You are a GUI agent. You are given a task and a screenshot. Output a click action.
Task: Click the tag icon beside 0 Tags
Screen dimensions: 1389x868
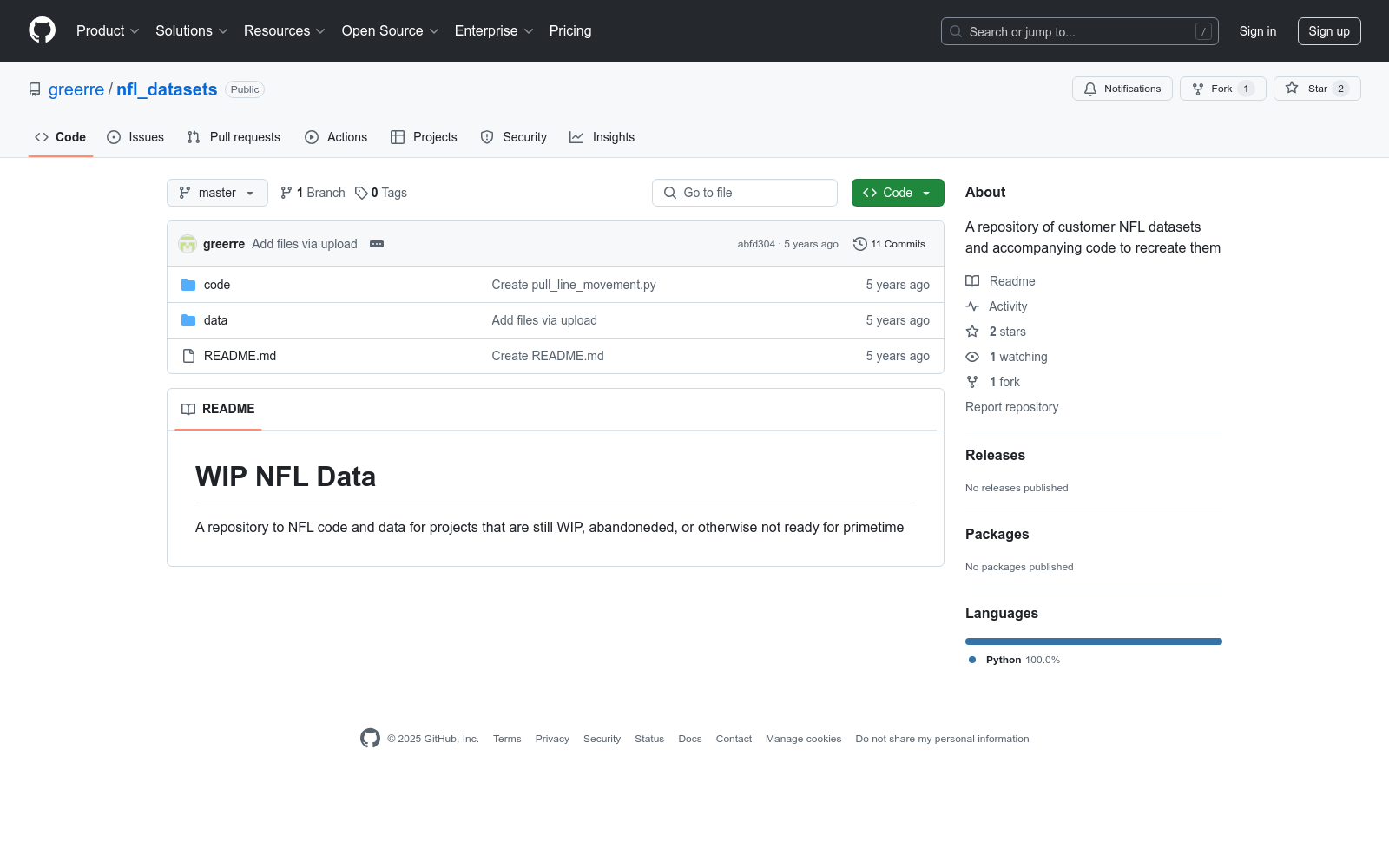click(x=361, y=193)
